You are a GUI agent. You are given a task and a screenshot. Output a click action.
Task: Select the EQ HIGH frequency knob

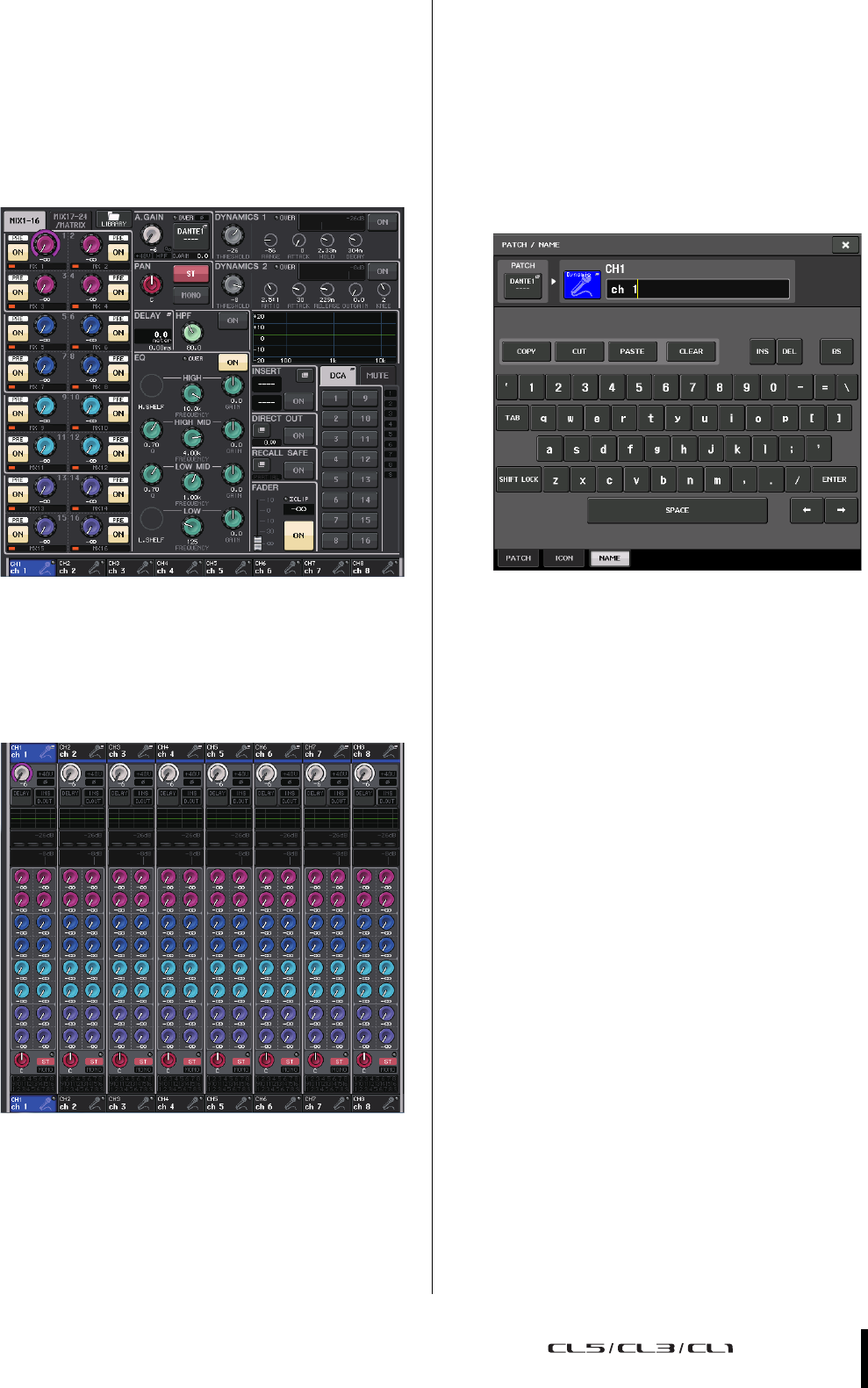[191, 395]
